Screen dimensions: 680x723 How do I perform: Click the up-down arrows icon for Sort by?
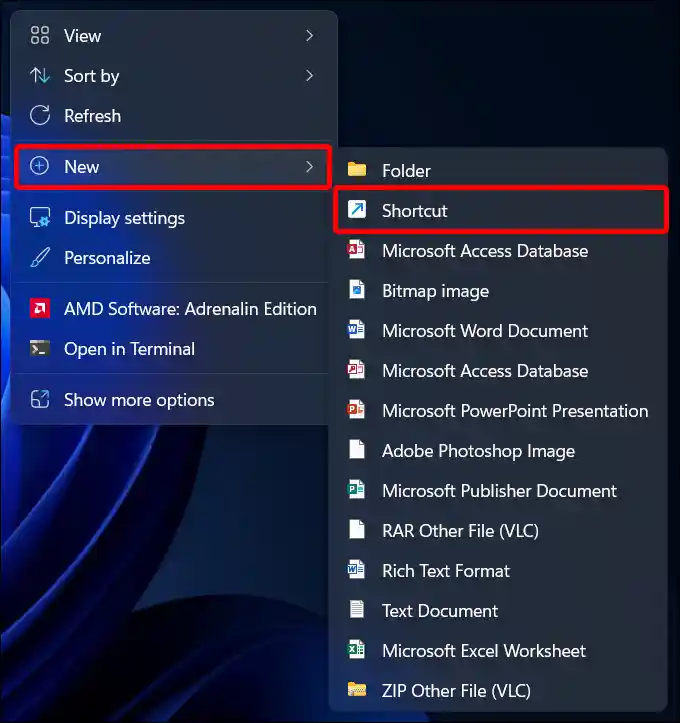coord(40,76)
